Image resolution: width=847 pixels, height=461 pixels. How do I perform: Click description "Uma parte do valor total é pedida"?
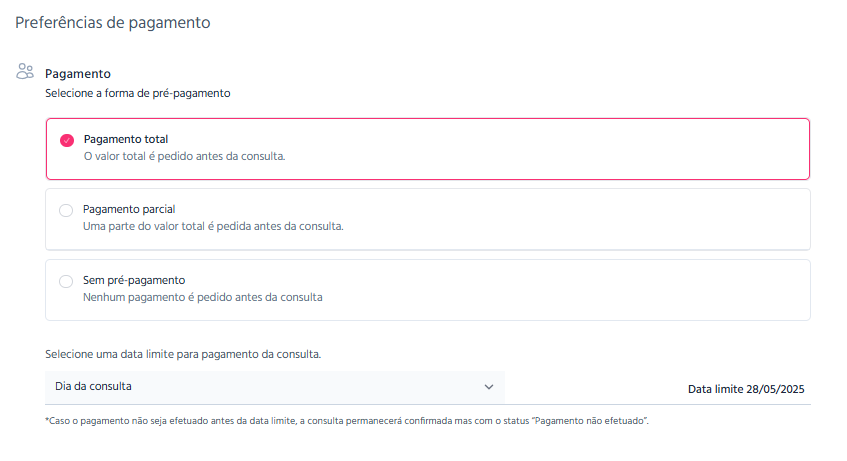coord(213,226)
